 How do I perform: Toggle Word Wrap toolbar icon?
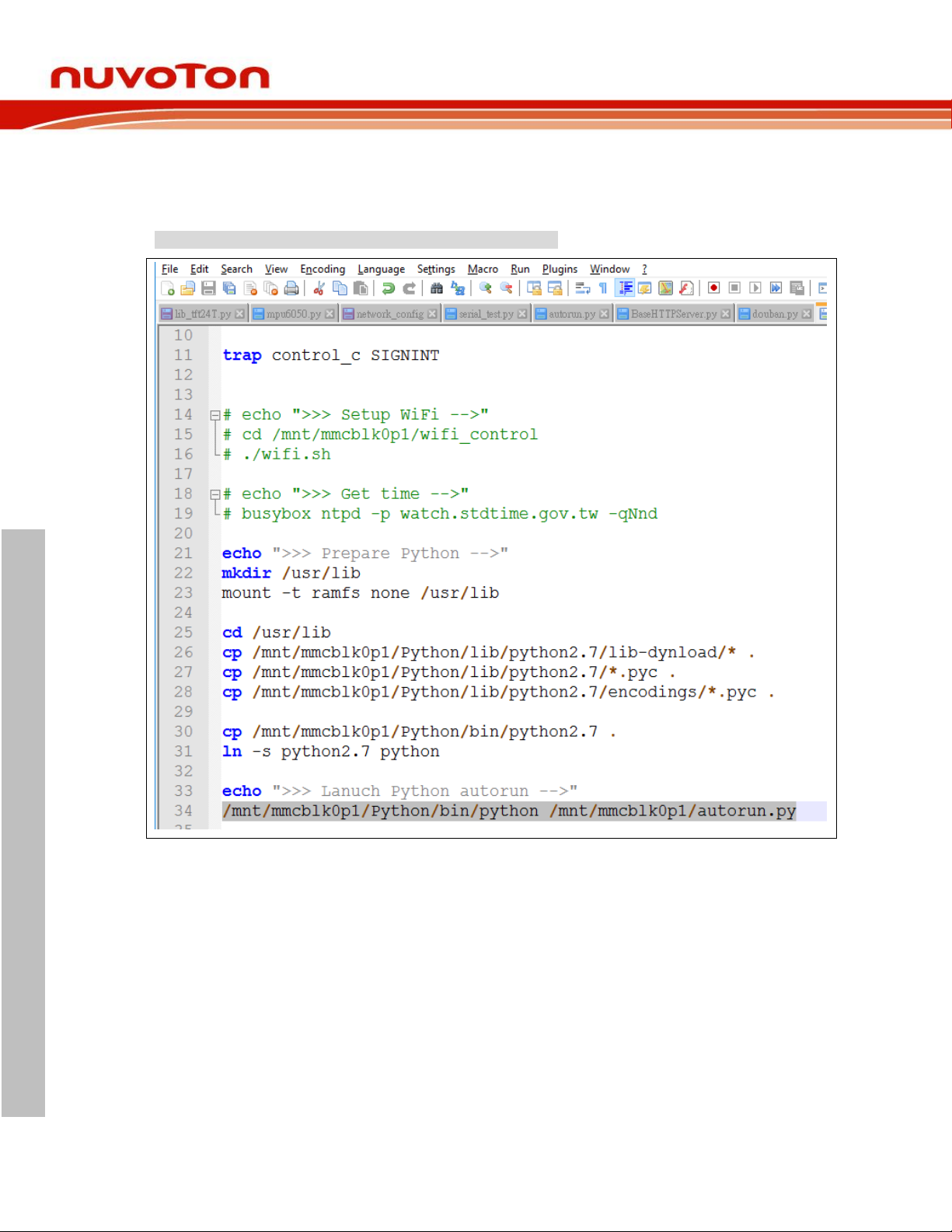(583, 288)
